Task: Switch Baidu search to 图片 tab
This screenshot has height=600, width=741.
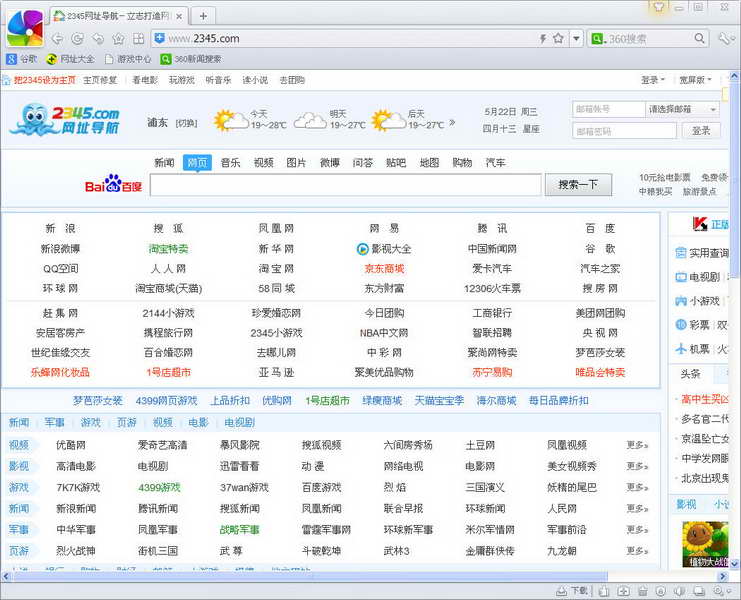Action: point(296,163)
